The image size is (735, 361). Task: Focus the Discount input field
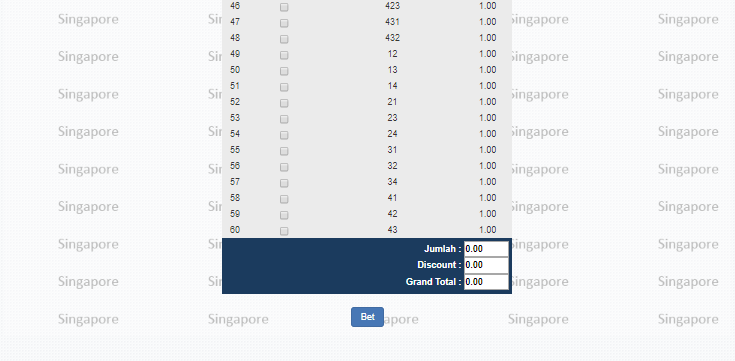click(486, 265)
